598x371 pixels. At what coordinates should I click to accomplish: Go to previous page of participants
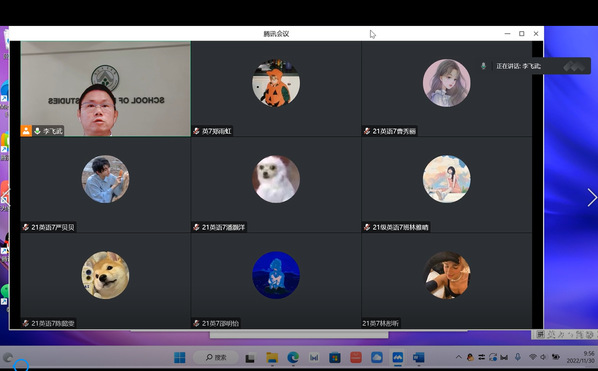point(5,198)
